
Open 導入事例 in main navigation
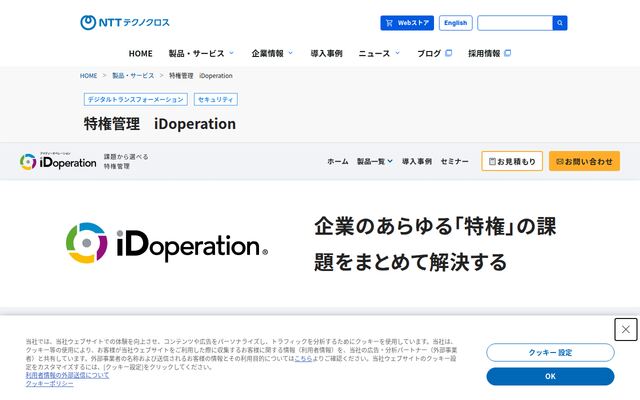coord(327,53)
